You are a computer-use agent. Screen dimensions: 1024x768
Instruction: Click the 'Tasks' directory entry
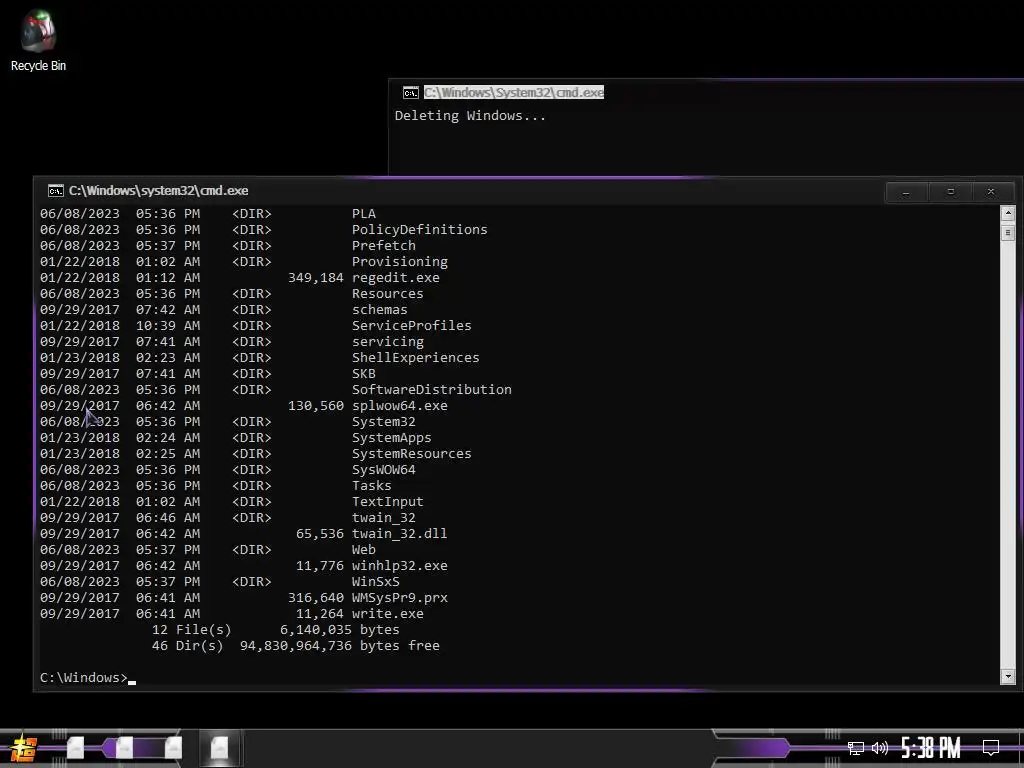[x=372, y=486]
